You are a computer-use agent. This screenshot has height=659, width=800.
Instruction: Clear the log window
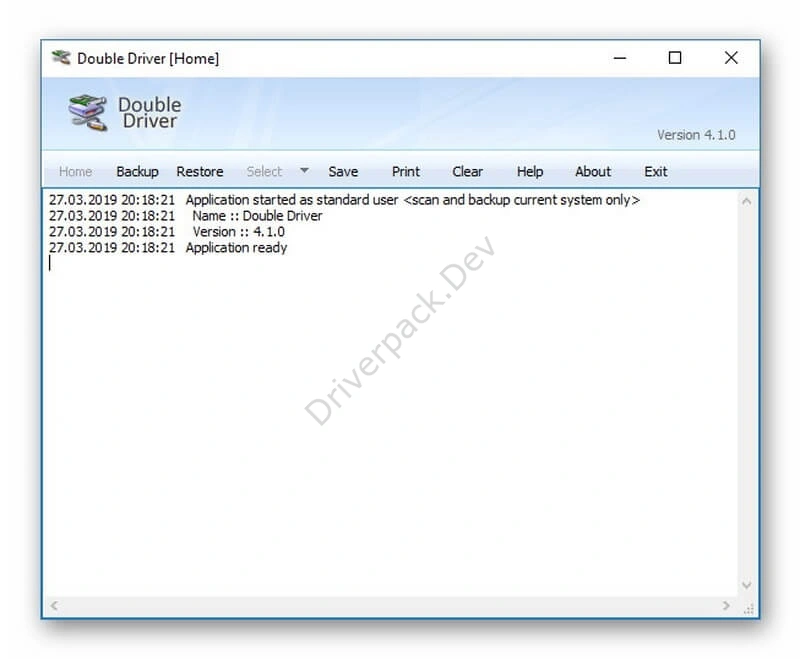coord(467,171)
